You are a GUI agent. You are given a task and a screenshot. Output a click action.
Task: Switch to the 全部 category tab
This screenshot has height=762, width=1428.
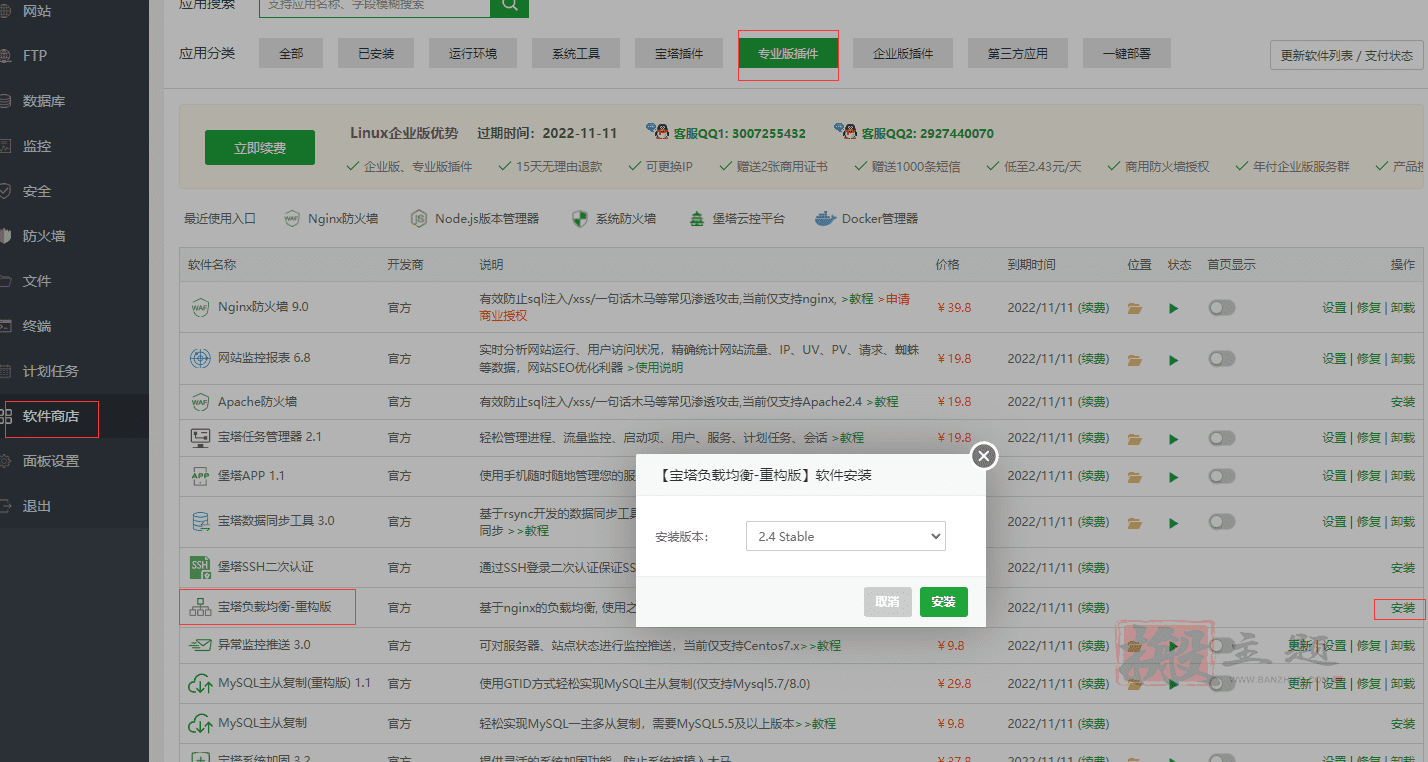291,53
